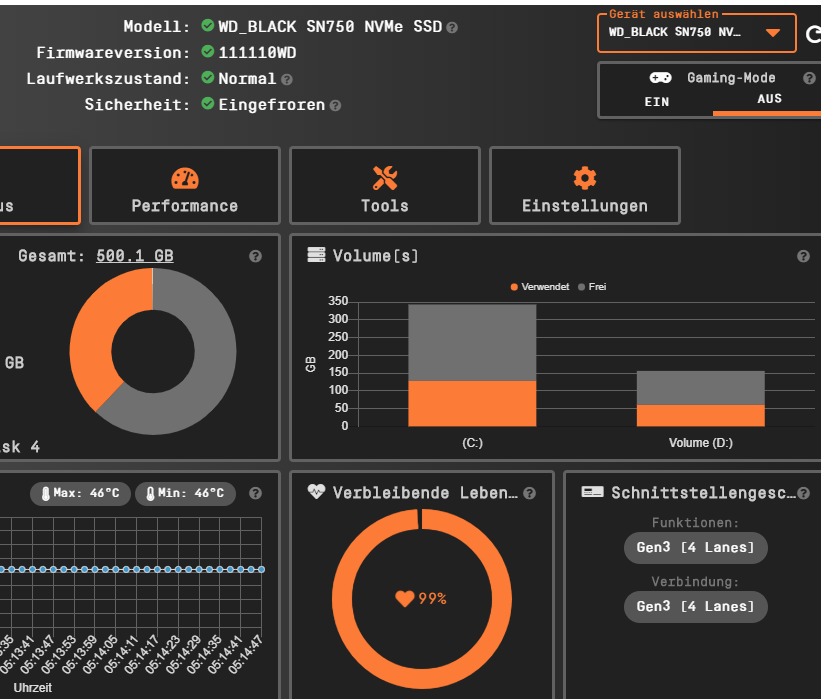Click the green check beside Modell

[208, 25]
